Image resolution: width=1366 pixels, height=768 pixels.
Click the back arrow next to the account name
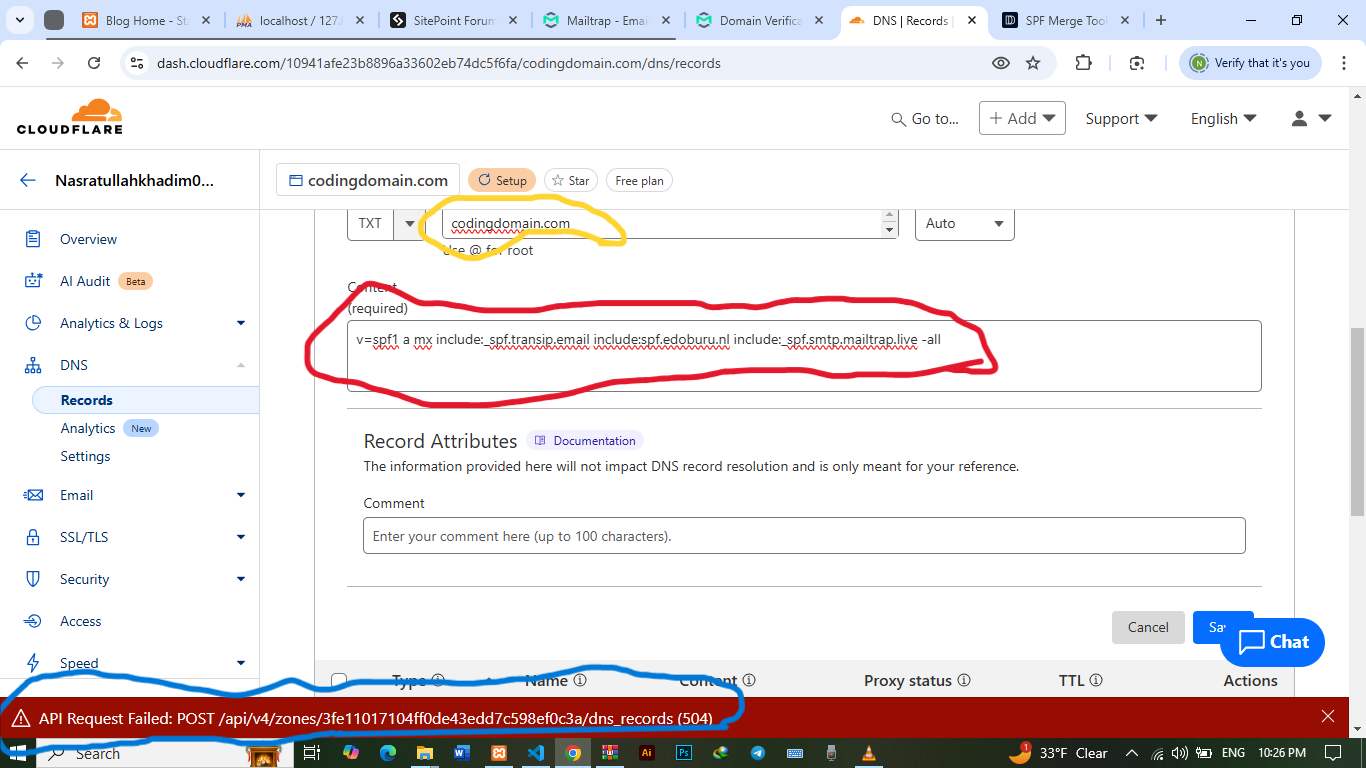point(28,181)
